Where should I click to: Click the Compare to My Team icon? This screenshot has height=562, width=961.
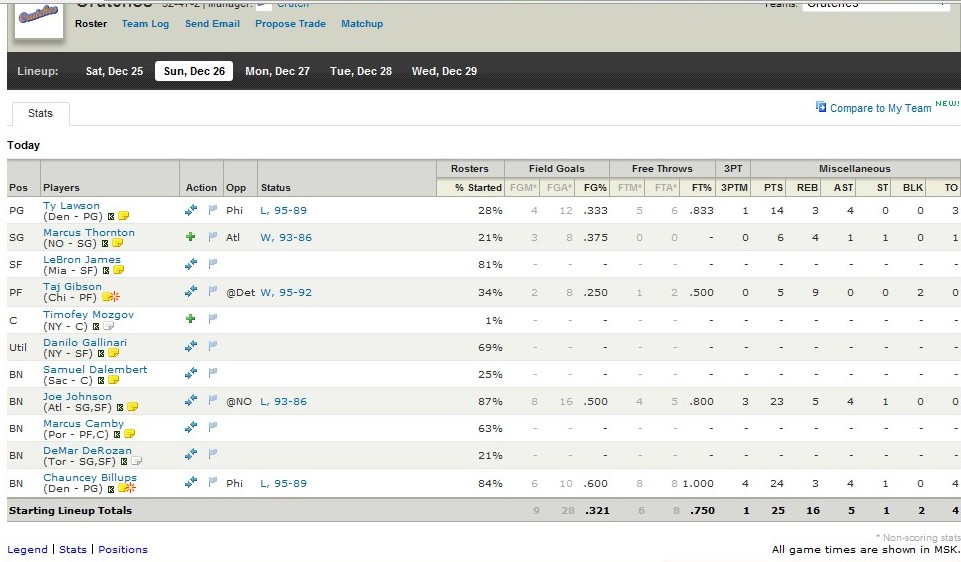(x=821, y=107)
